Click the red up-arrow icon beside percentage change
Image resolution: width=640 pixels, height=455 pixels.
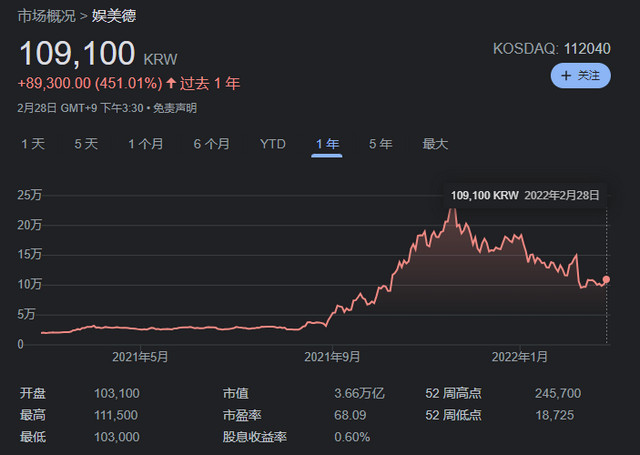tap(171, 83)
